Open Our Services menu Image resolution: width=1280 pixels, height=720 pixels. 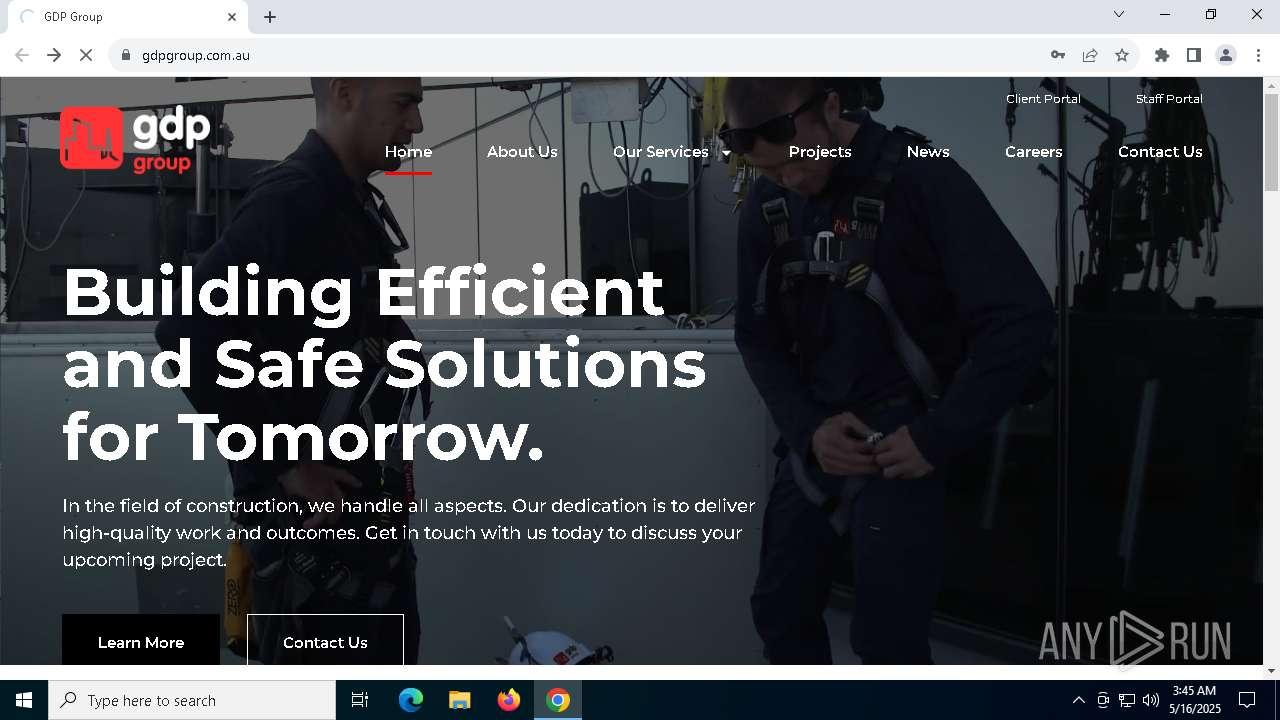click(x=661, y=152)
